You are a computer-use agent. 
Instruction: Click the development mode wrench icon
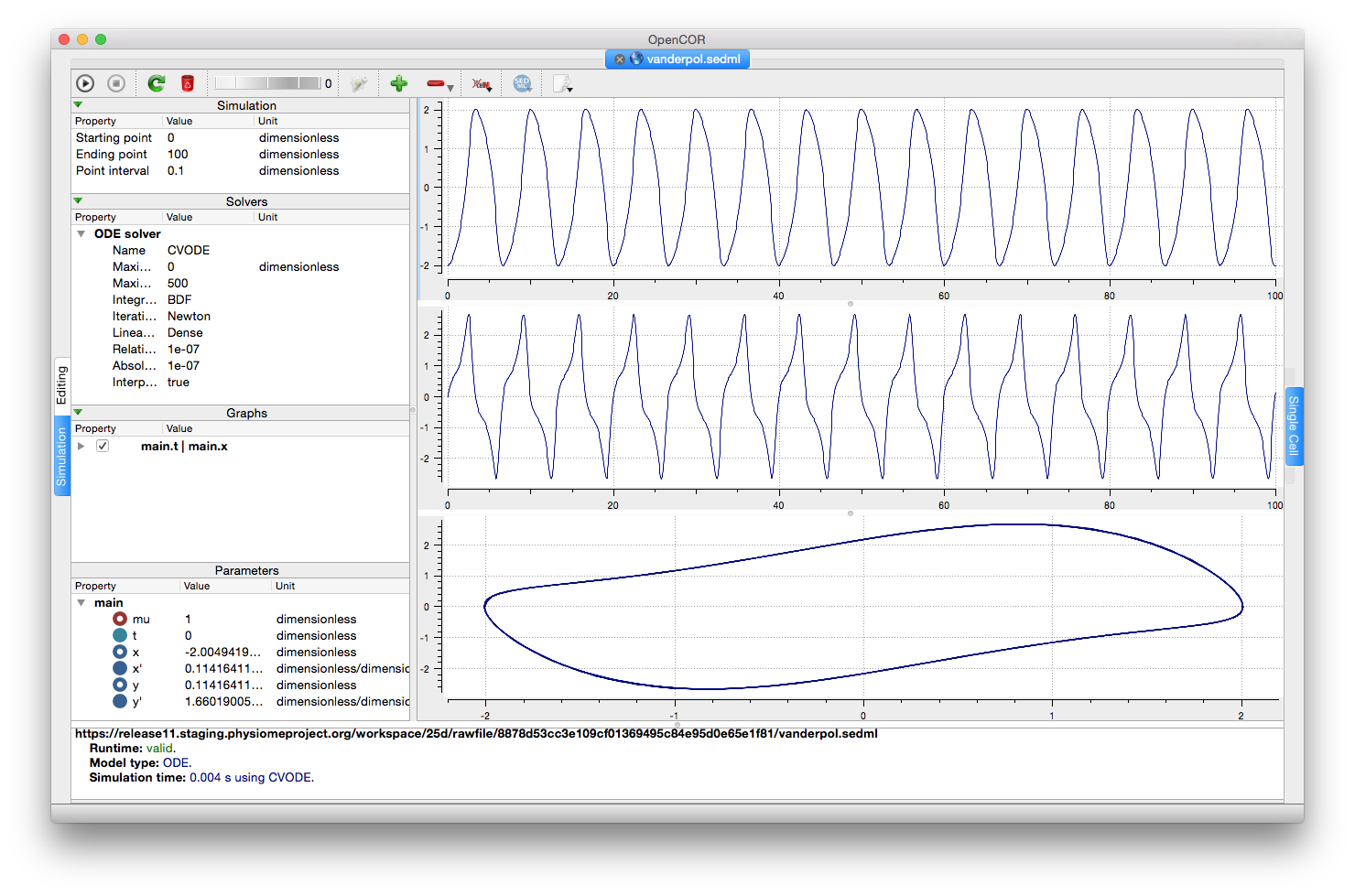(359, 83)
